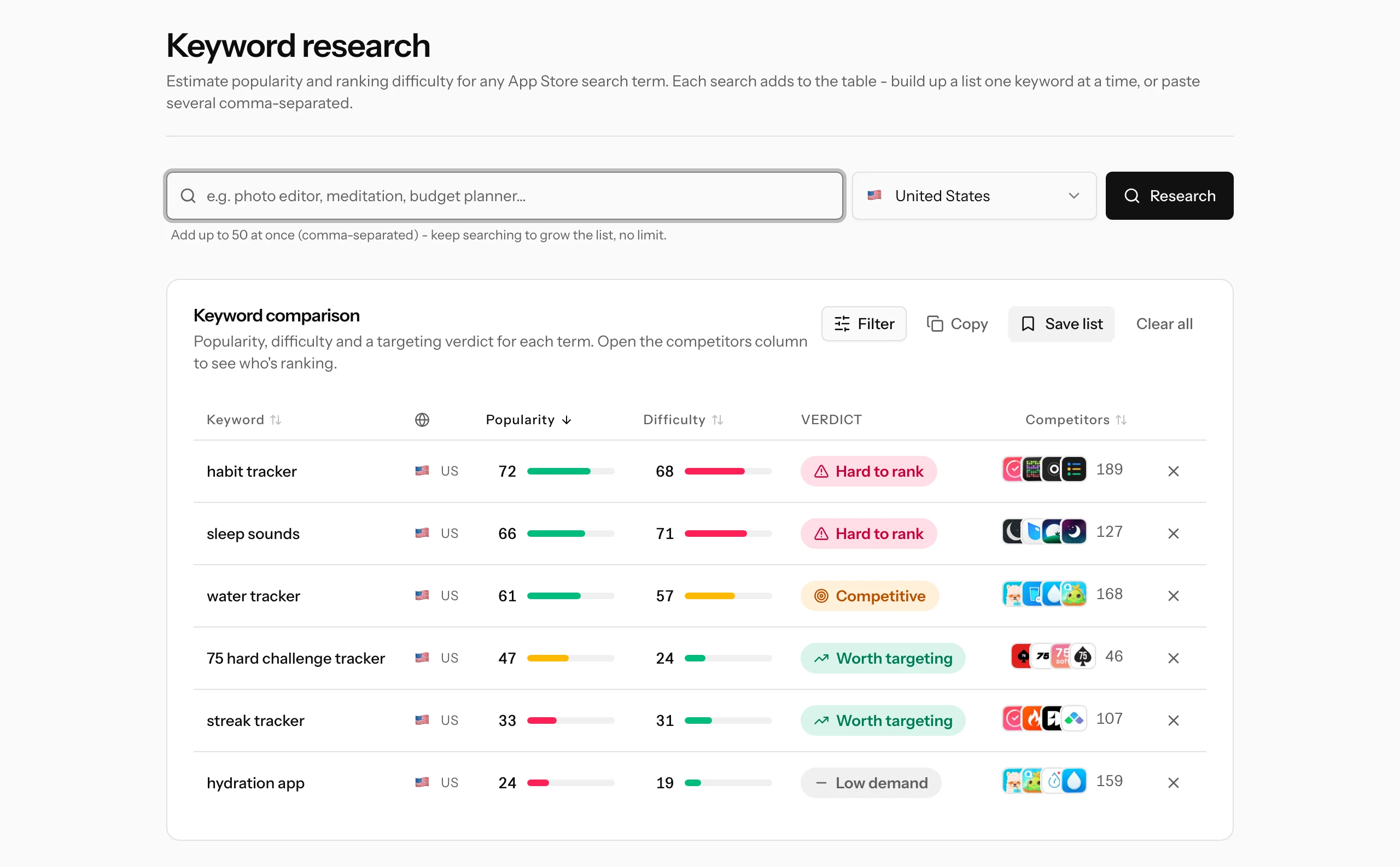Select the sleep sounds keyword
The image size is (1400, 867).
coord(253,534)
